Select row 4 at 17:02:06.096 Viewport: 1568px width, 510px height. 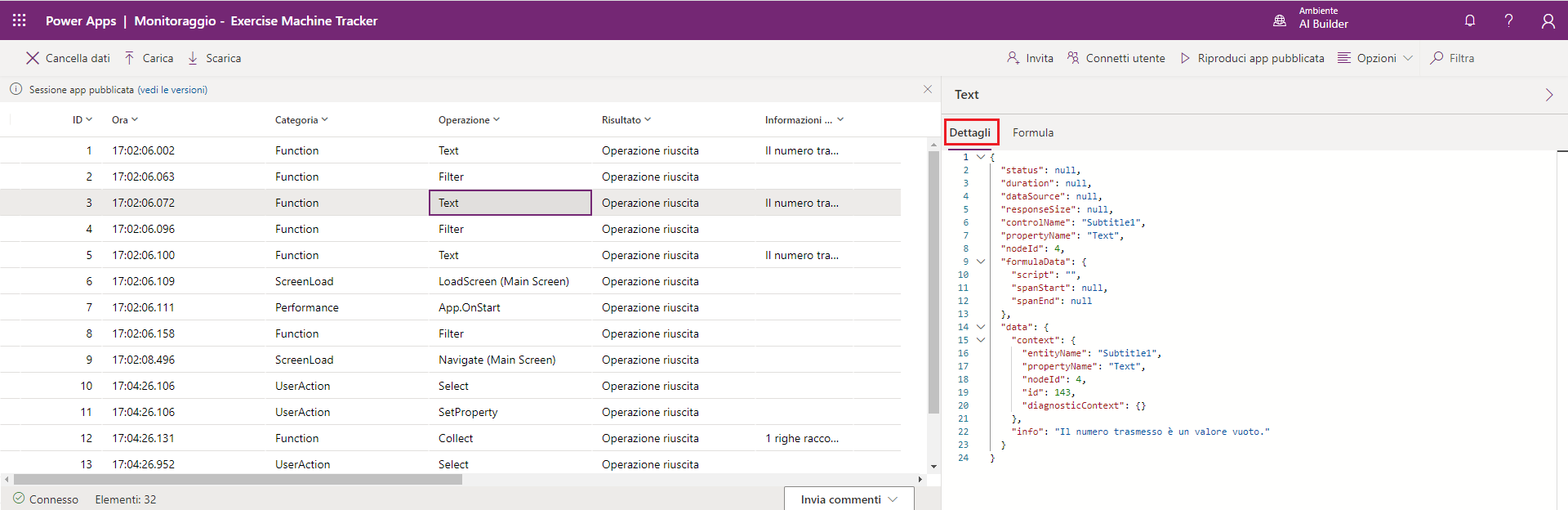point(450,229)
